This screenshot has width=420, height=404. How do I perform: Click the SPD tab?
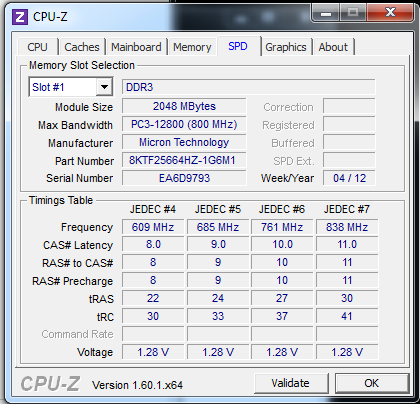pyautogui.click(x=238, y=46)
